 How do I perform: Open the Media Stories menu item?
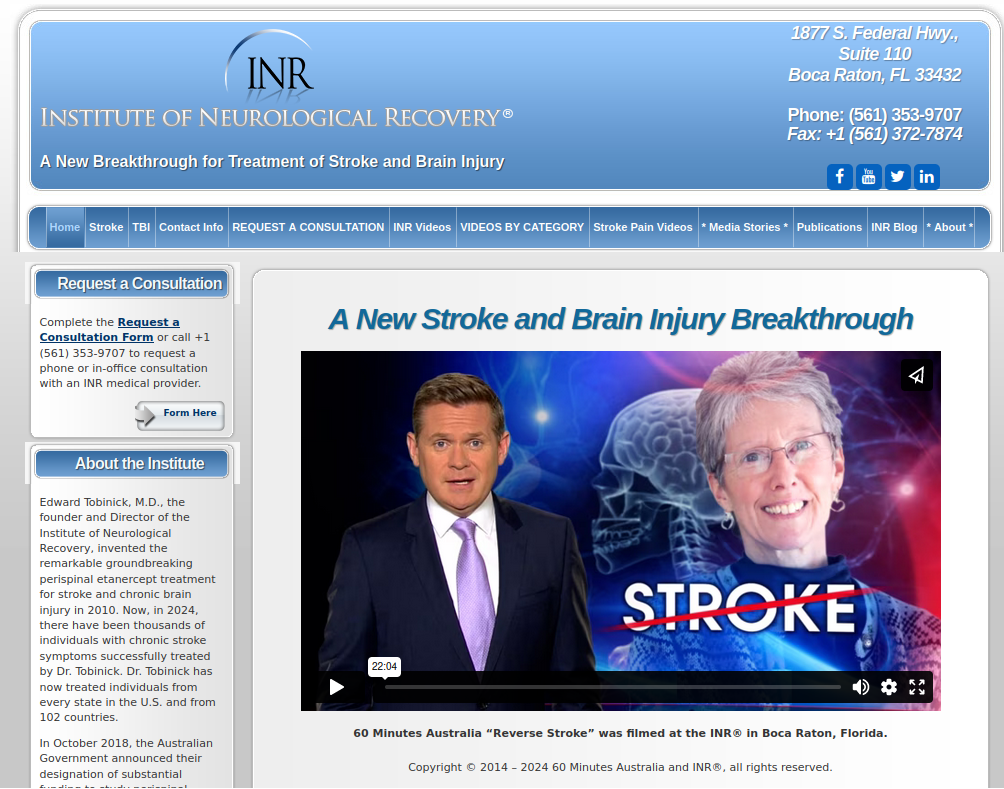[745, 227]
